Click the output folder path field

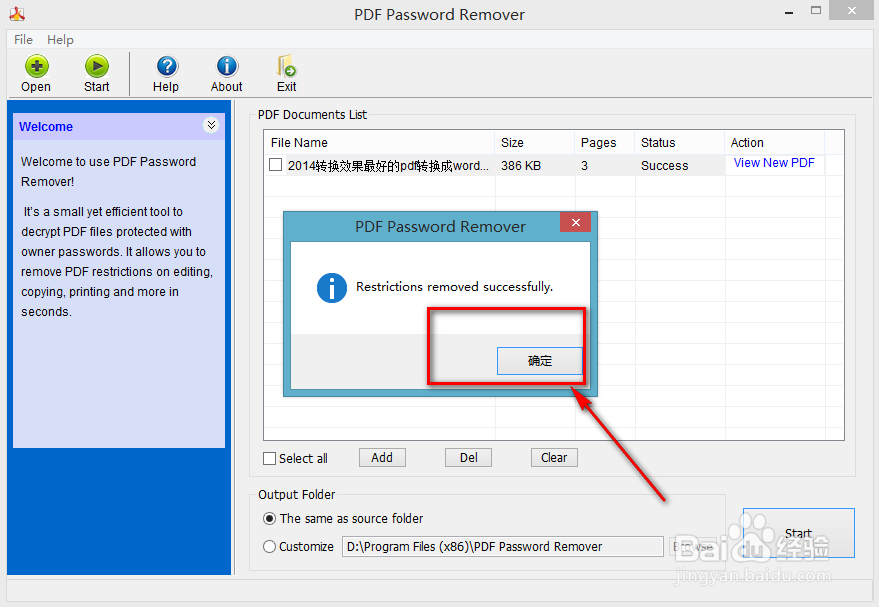pos(503,546)
